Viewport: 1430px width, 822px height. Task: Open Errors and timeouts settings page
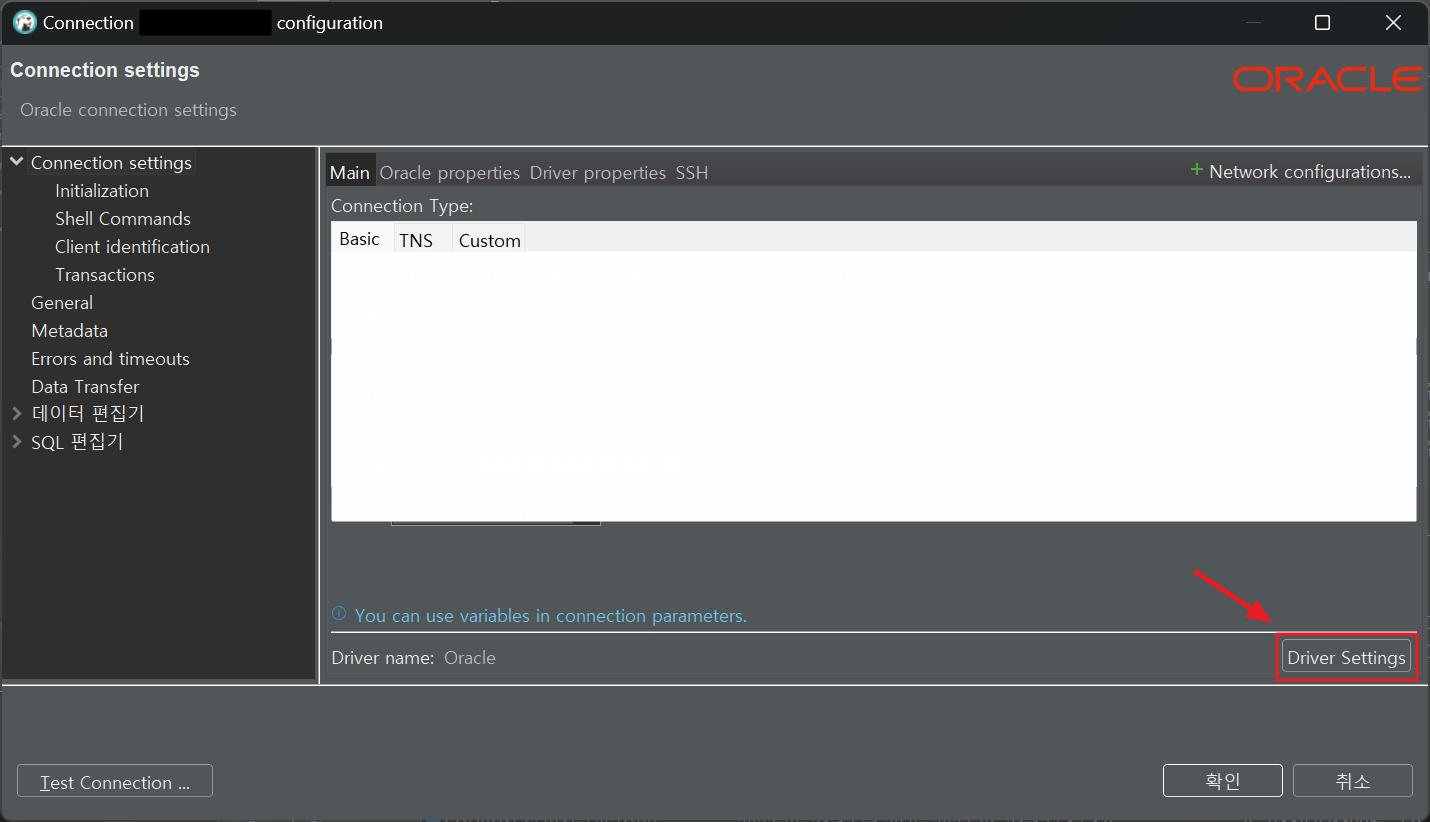click(110, 358)
